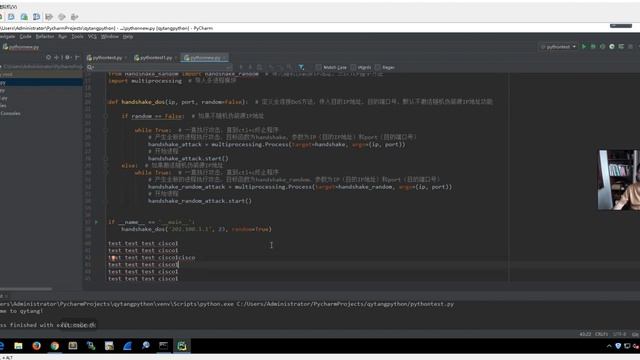Click the line 'test test test cisco1cisco'

pos(151,258)
